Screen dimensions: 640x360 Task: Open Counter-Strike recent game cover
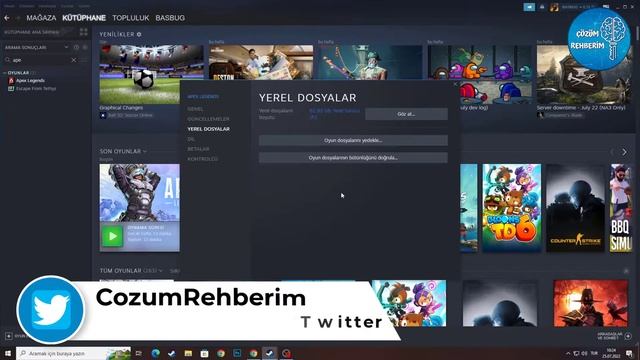(575, 208)
